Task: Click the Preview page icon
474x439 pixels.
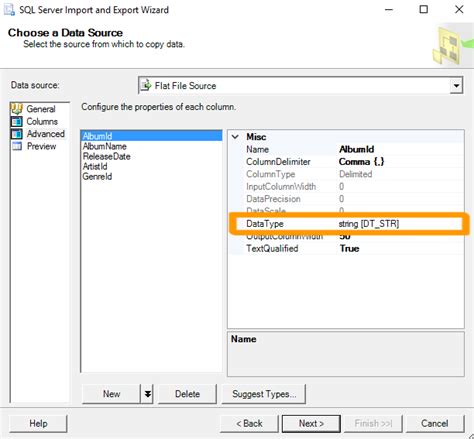Action: 17,146
